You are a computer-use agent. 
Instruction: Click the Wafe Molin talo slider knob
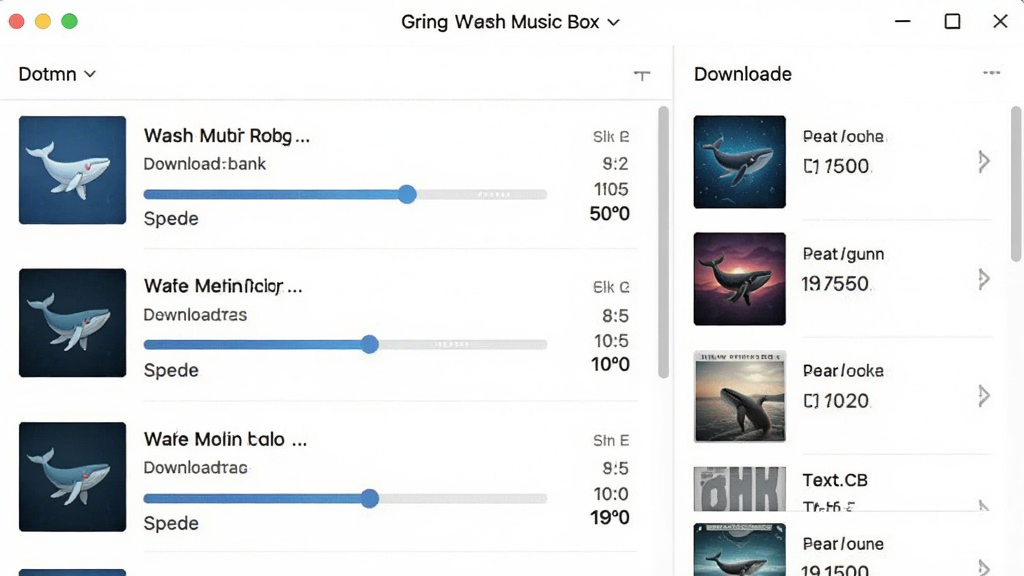pos(370,498)
